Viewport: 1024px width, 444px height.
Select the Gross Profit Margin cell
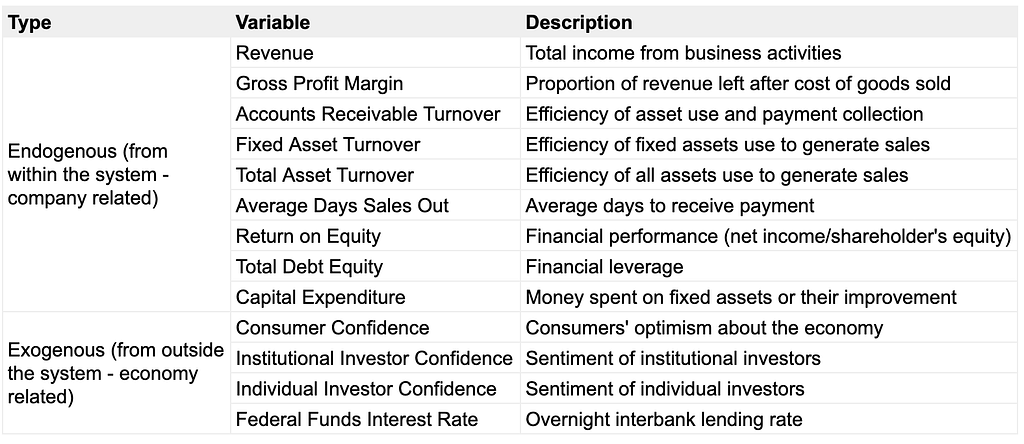coord(376,83)
